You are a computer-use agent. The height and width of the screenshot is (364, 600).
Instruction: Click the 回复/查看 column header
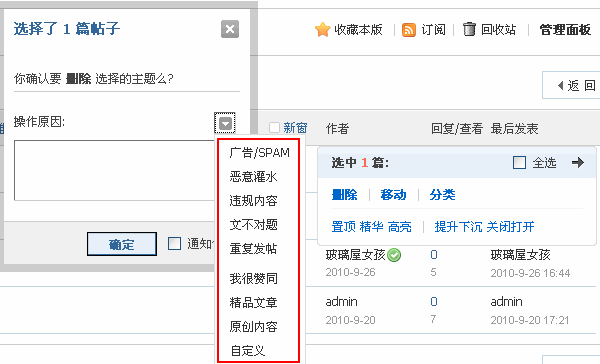tap(457, 129)
